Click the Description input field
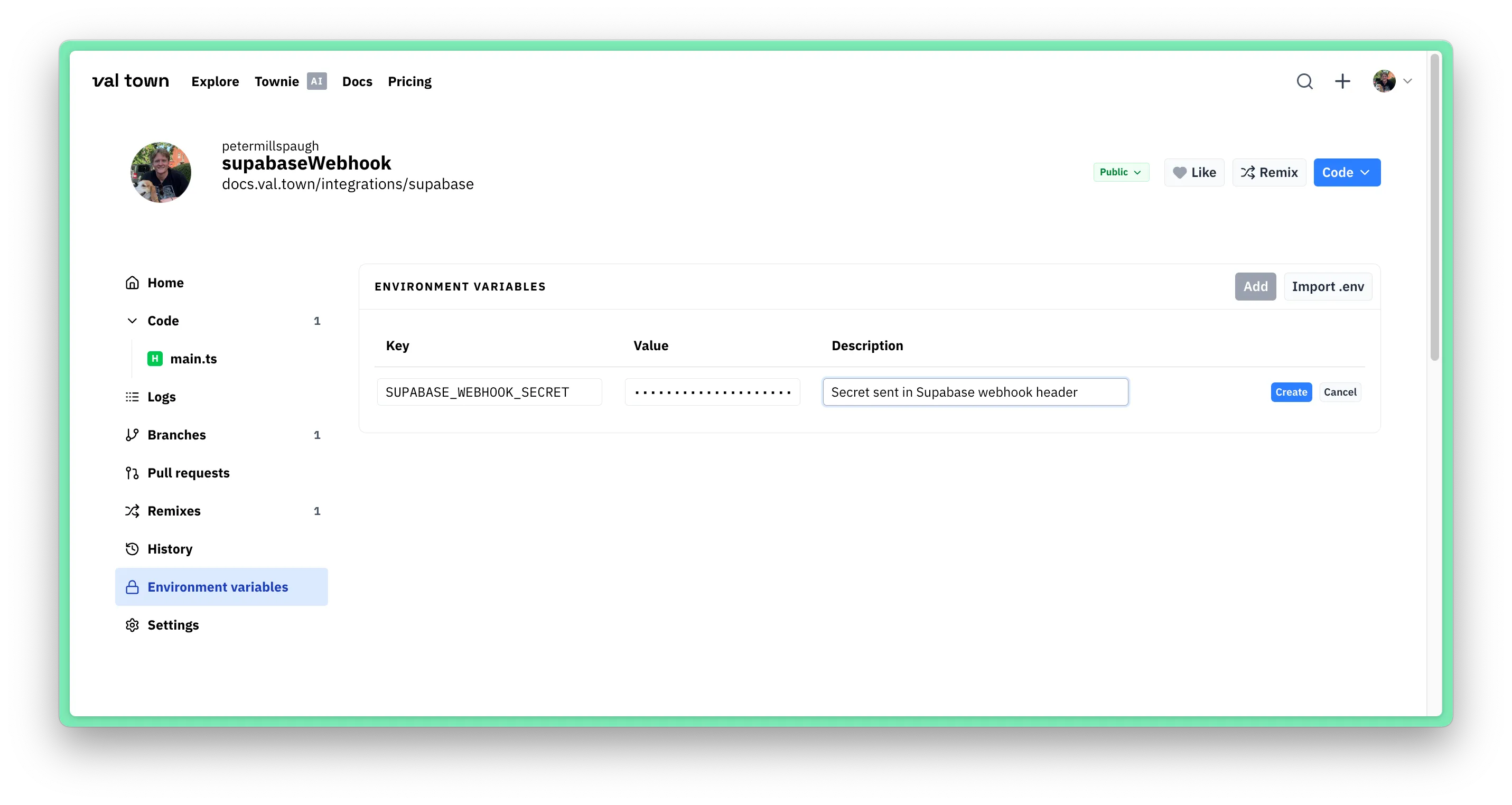The width and height of the screenshot is (1512, 805). 974,392
